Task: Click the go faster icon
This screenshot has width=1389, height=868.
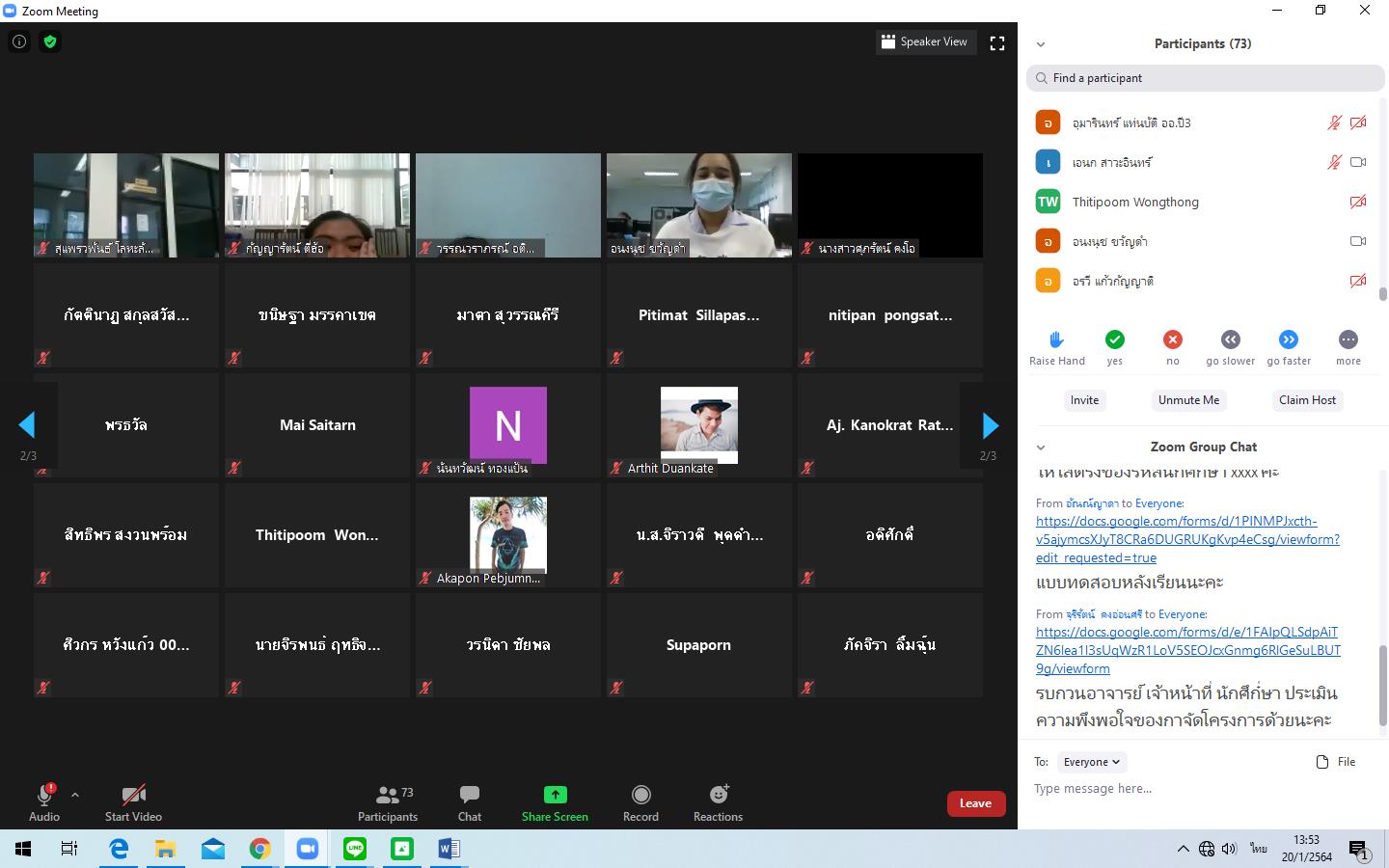Action: [1289, 339]
